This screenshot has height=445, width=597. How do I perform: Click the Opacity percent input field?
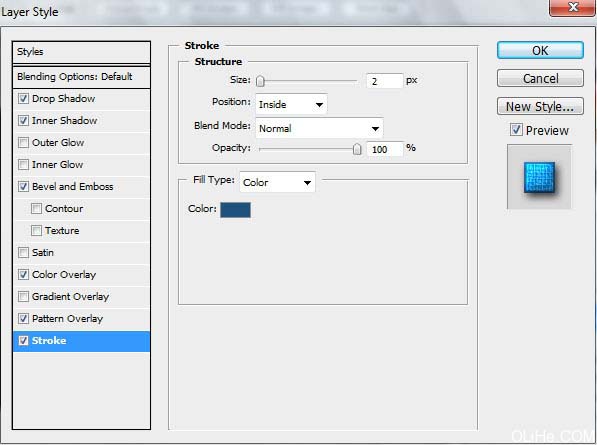pos(385,149)
